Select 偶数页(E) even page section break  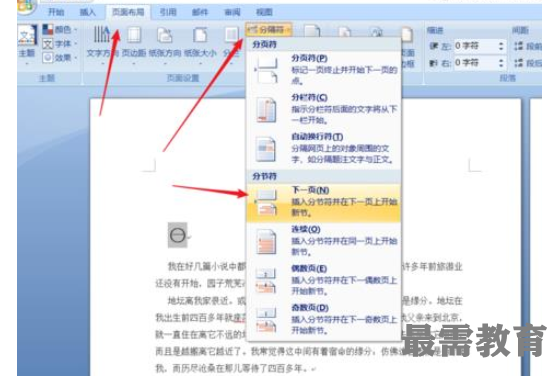pyautogui.click(x=324, y=281)
